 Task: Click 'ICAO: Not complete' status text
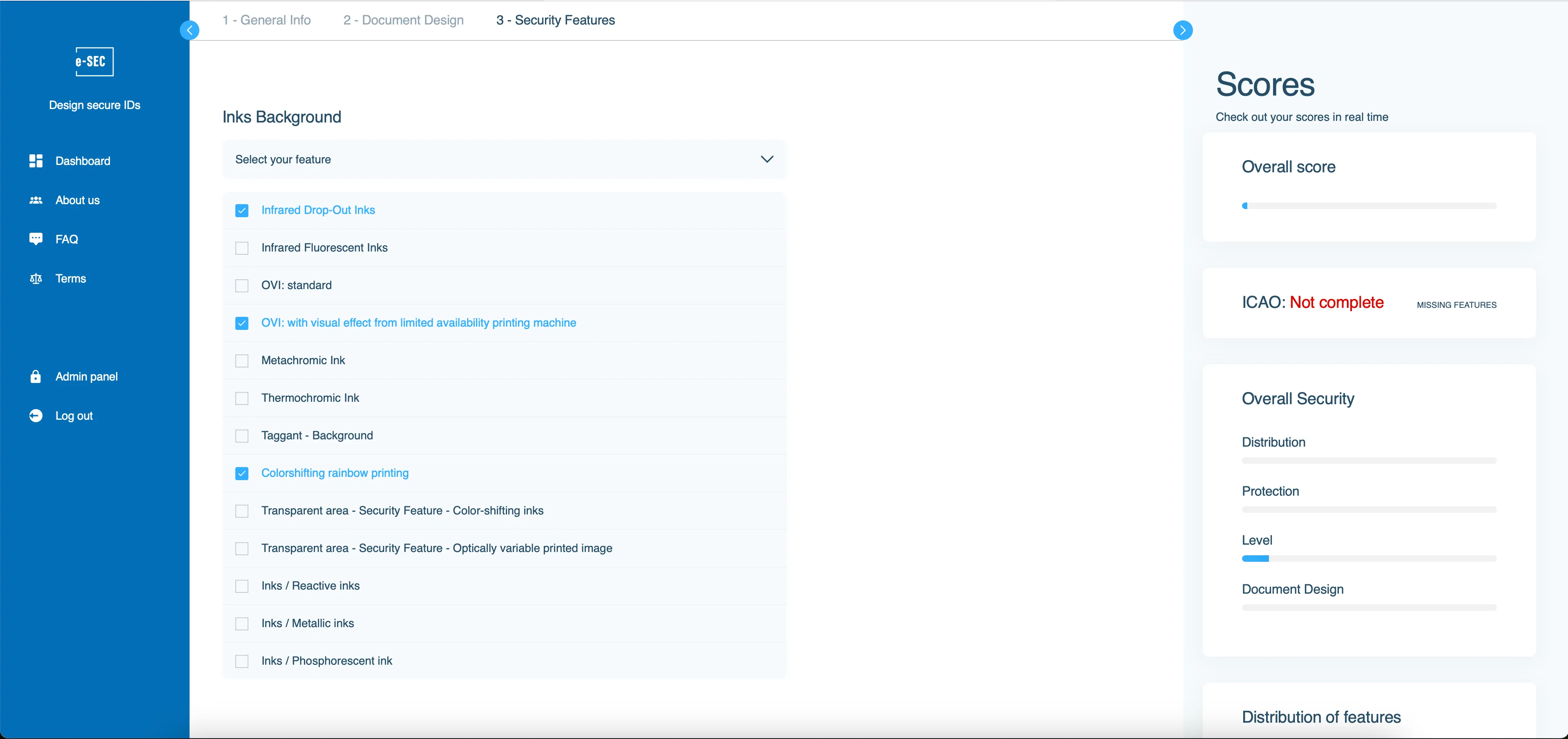pos(1312,302)
